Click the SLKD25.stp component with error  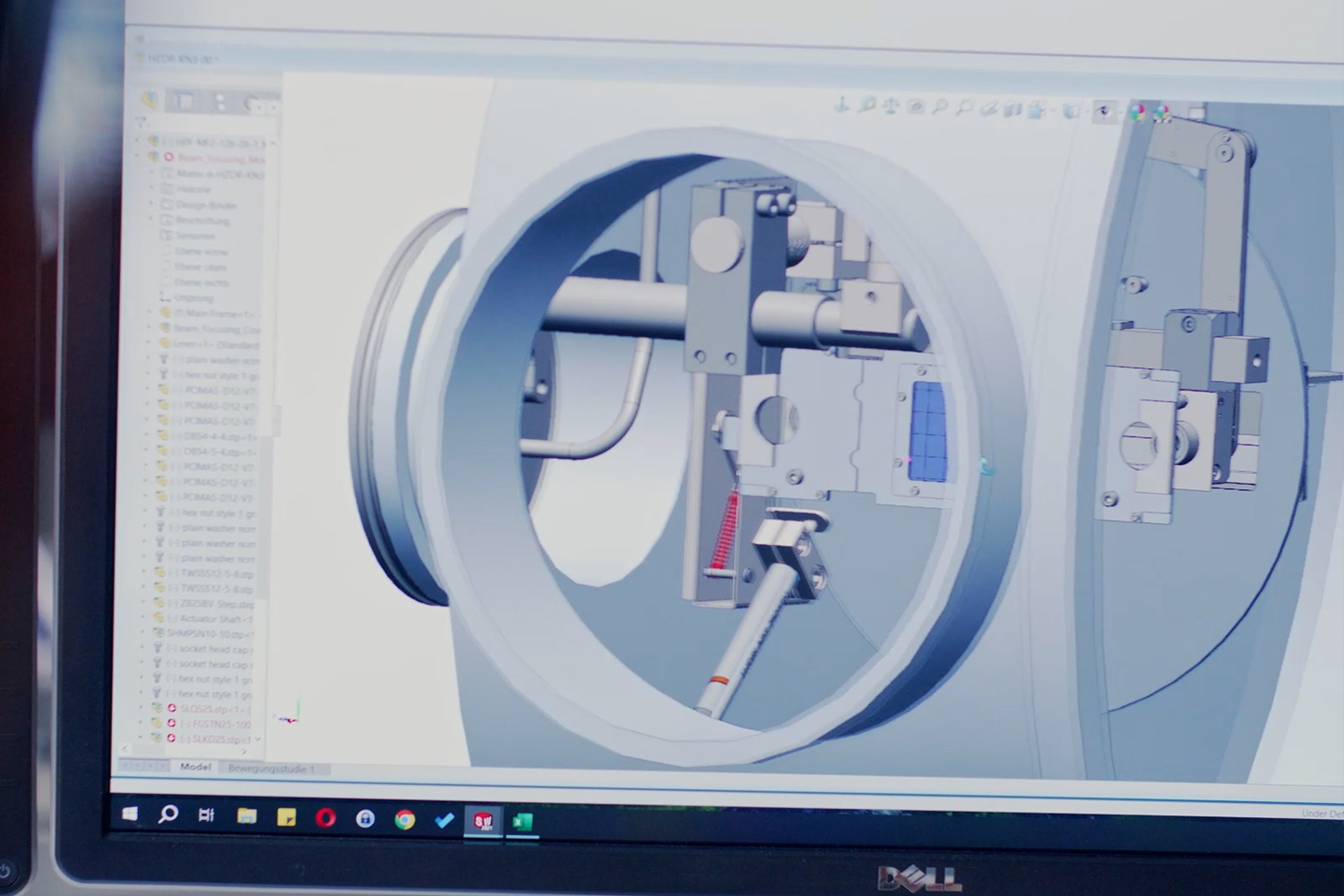point(213,739)
